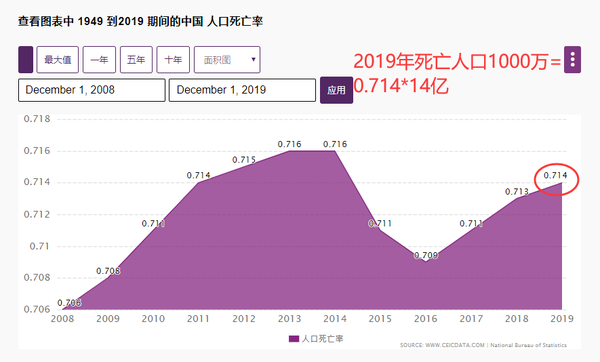
Task: Click the 2014 data label 0.716
Action: pos(335,144)
